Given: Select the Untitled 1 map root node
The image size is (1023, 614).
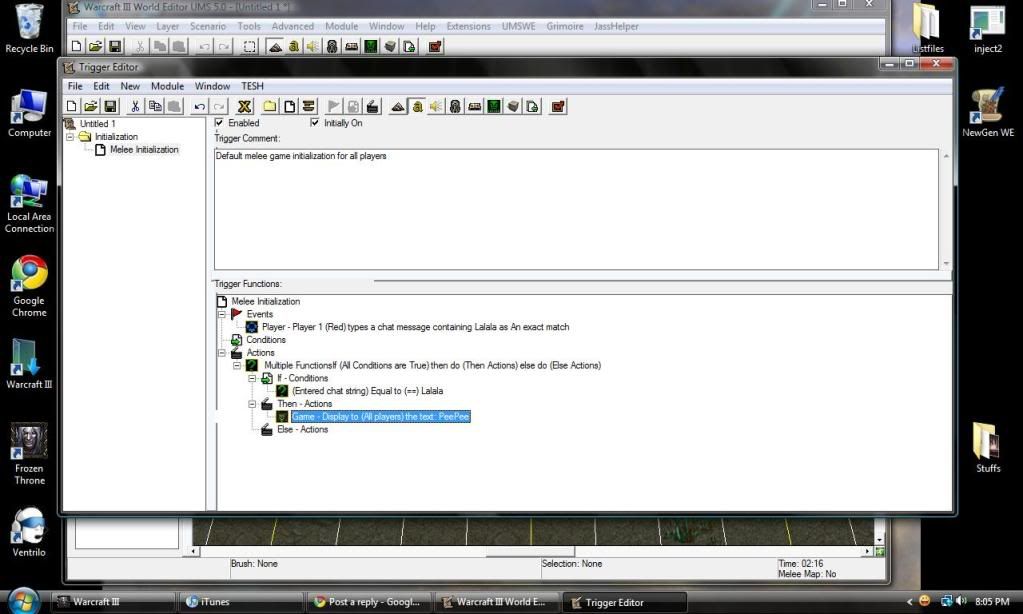Looking at the screenshot, I should coord(97,123).
